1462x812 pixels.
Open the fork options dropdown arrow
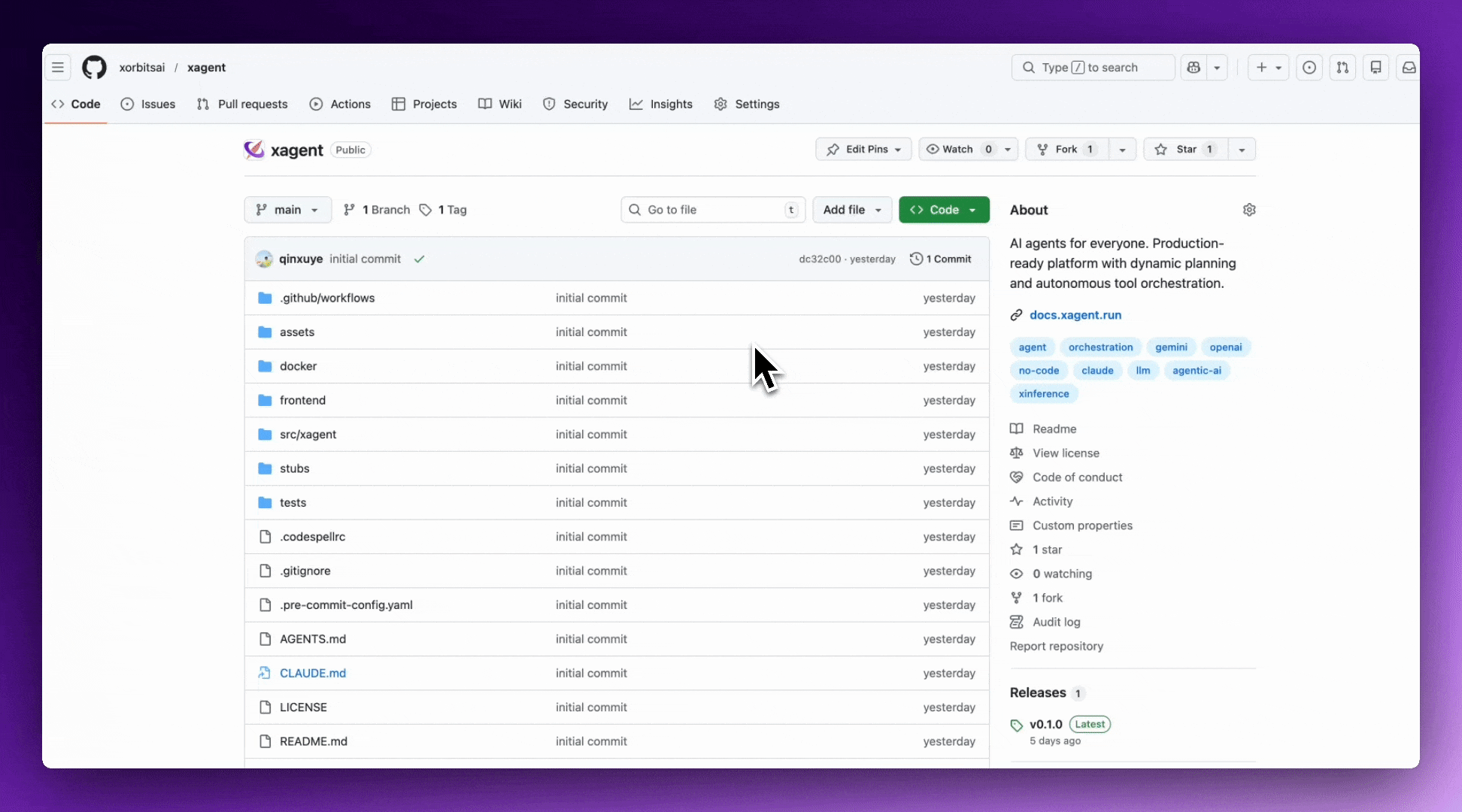click(x=1122, y=150)
